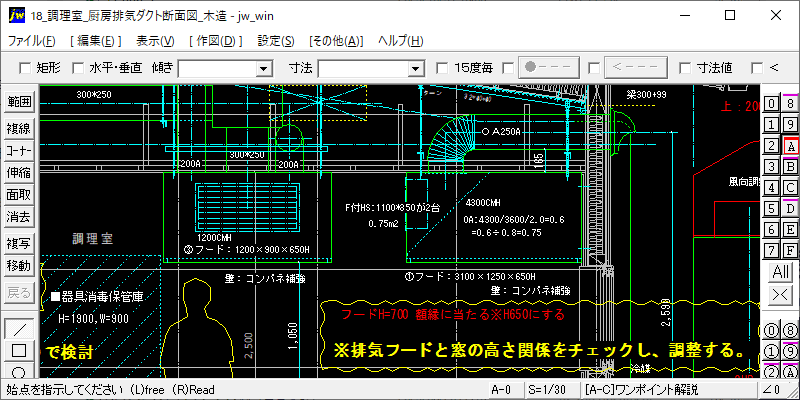
Task: Click the All layers button
Action: coord(781,272)
